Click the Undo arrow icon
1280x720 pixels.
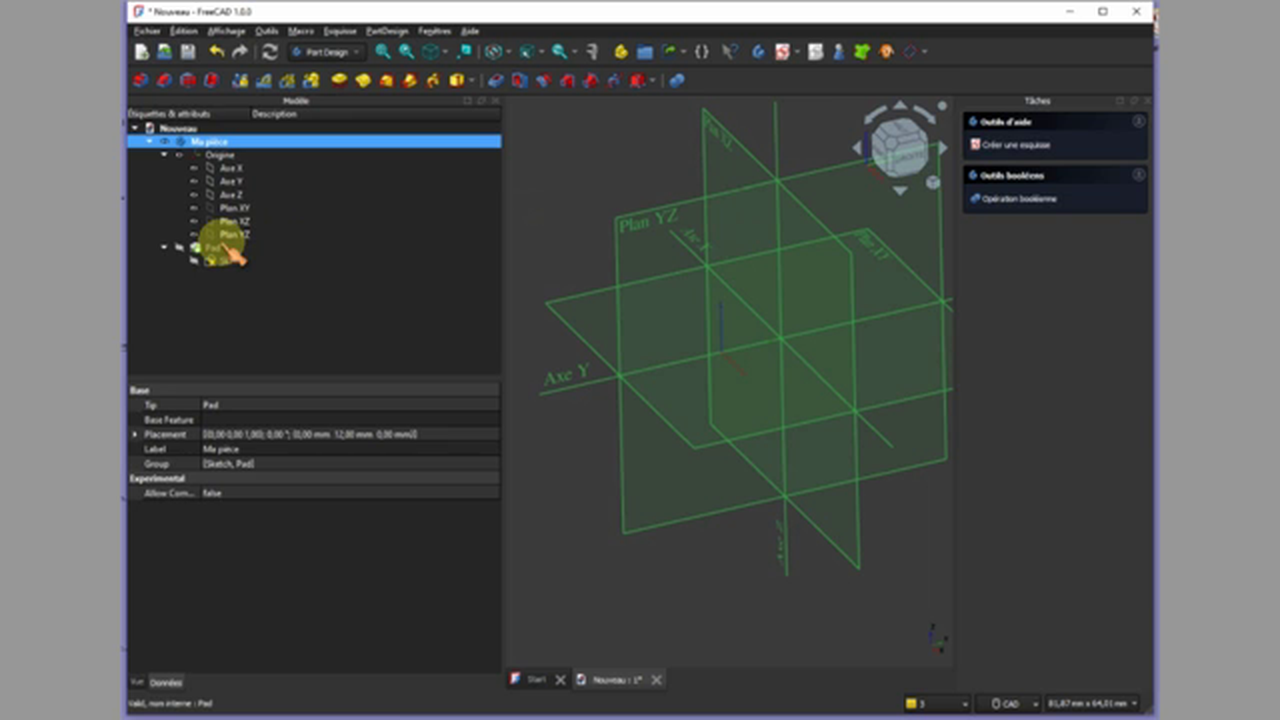click(216, 52)
